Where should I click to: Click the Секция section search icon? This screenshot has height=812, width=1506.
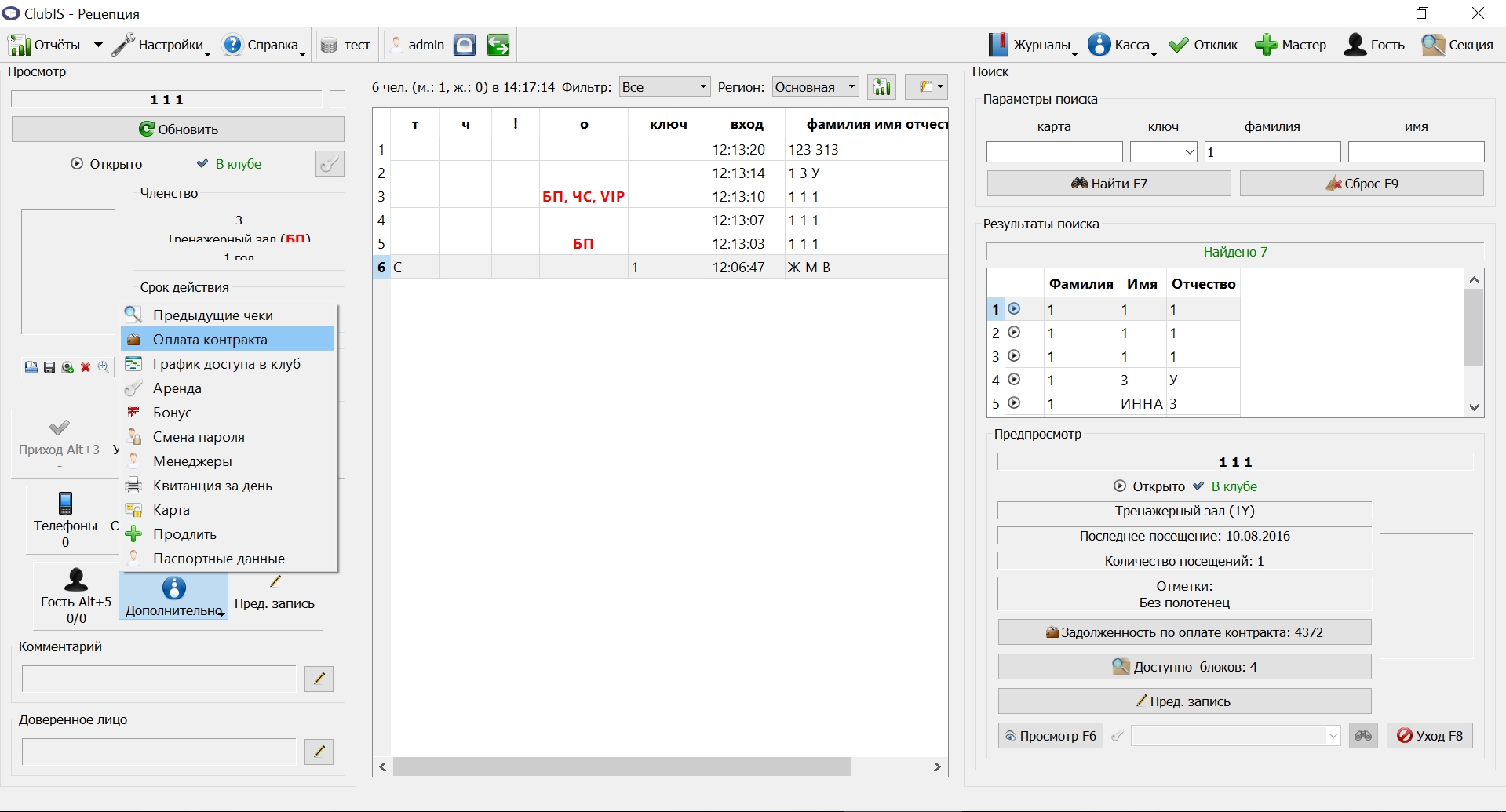(1433, 45)
